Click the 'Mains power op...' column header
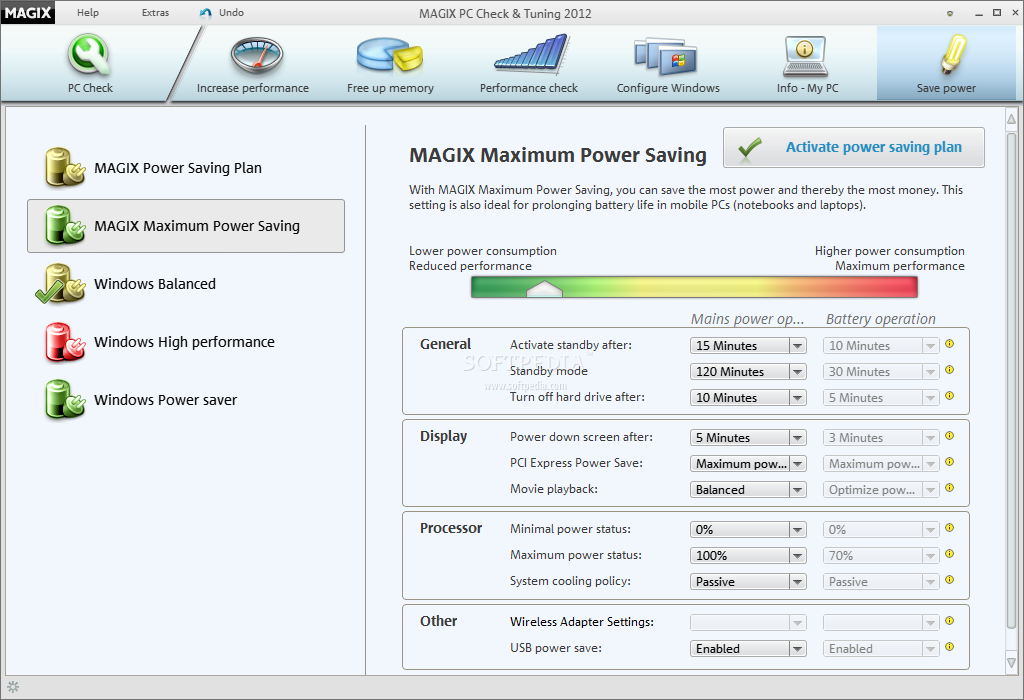 (x=747, y=319)
